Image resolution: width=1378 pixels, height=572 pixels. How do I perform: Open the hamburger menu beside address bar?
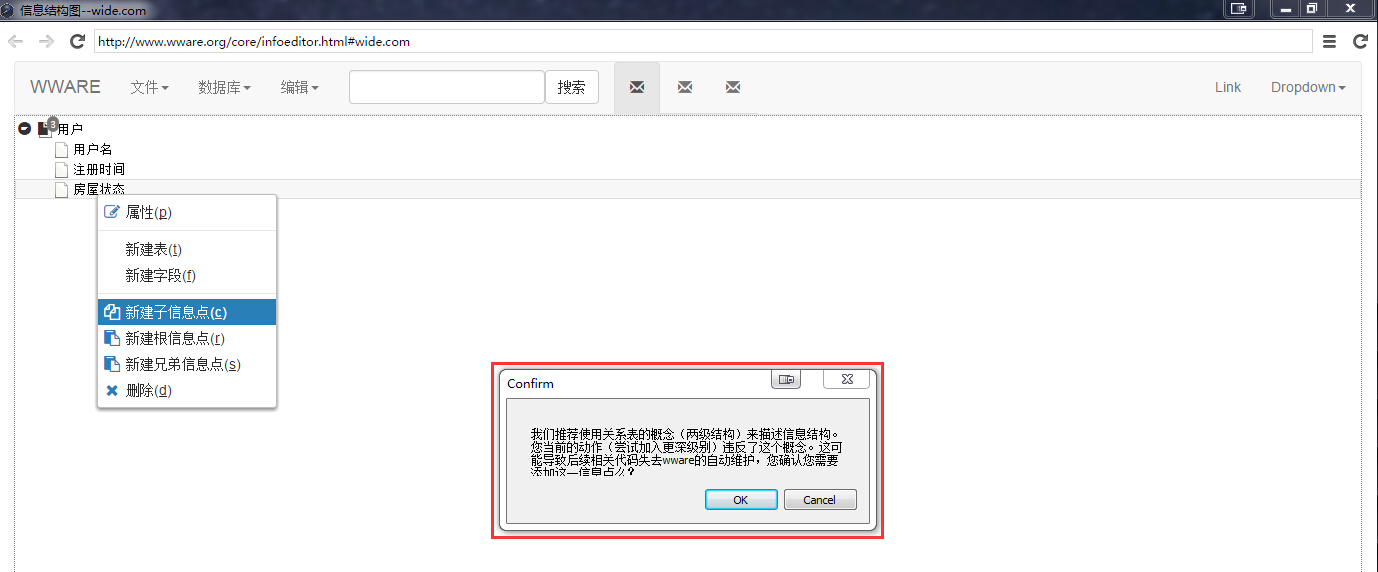[x=1329, y=41]
